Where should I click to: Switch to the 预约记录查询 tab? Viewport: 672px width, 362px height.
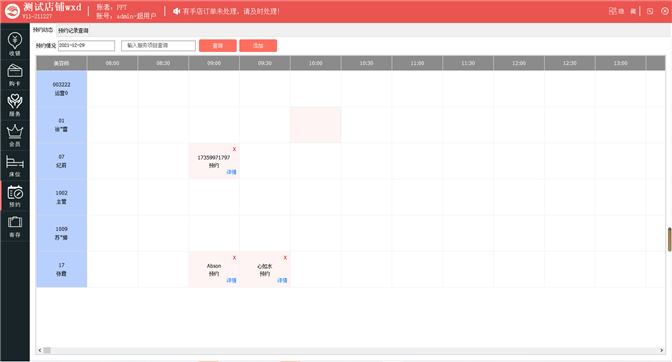[x=73, y=30]
